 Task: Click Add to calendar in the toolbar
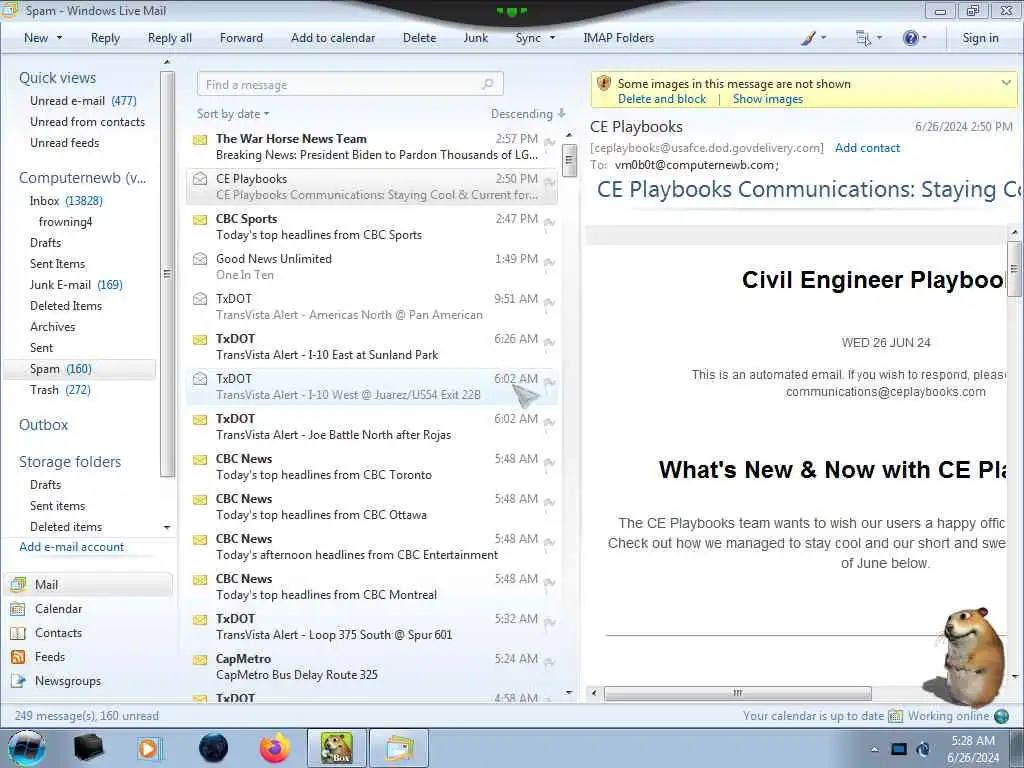[x=333, y=38]
